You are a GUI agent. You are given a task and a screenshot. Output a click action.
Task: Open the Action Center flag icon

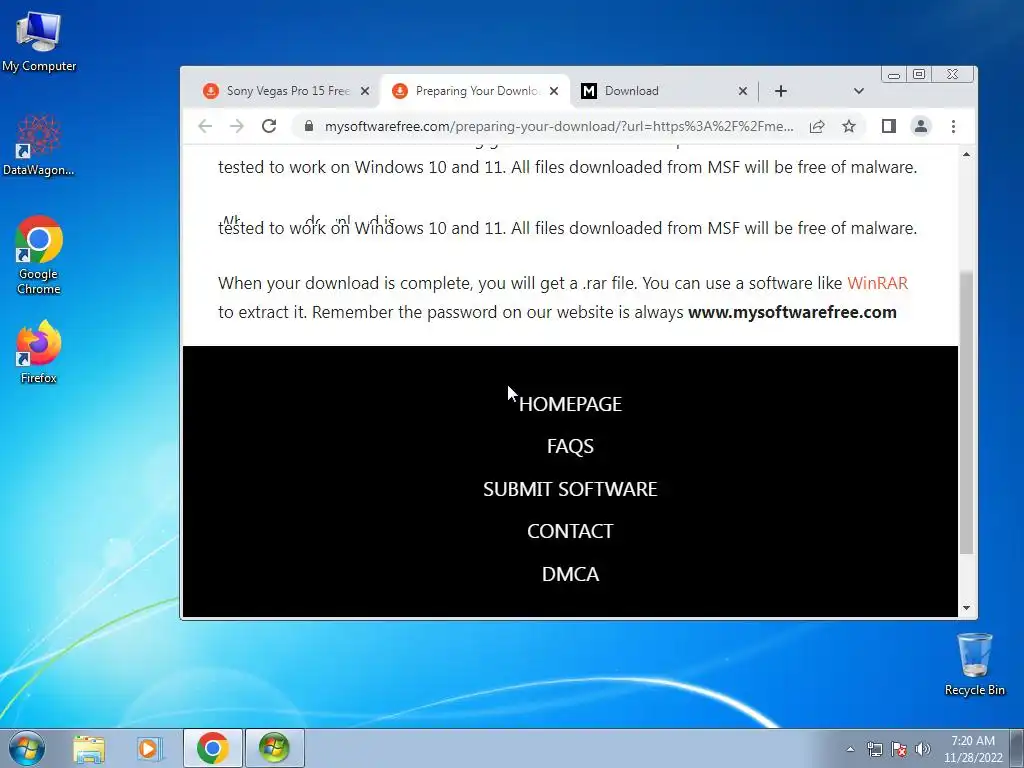(x=899, y=749)
